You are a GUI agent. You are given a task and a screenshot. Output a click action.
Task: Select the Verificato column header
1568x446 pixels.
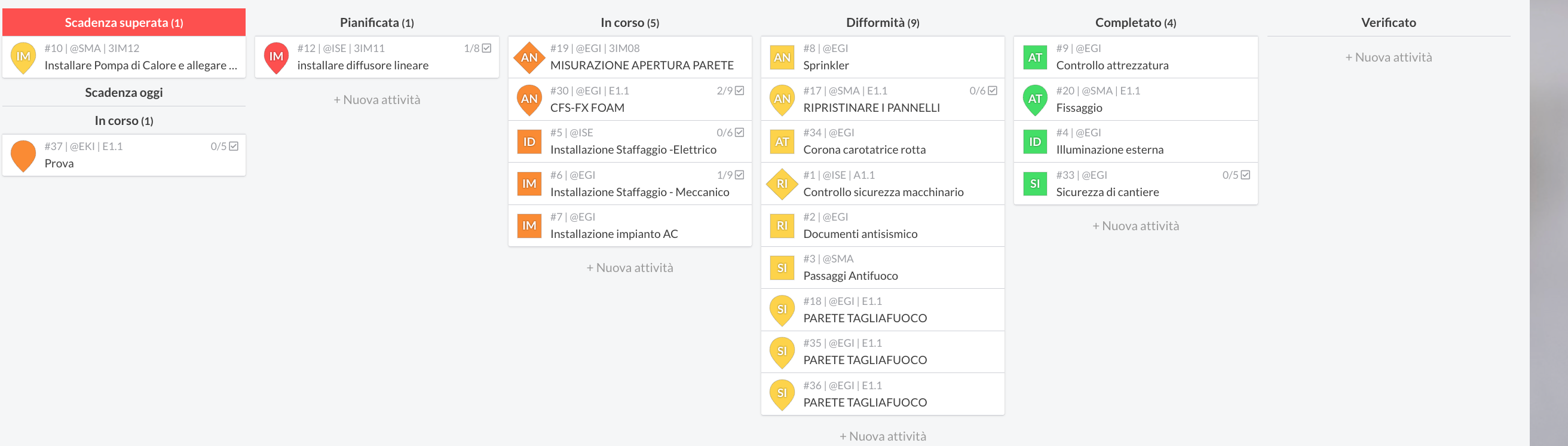1389,23
